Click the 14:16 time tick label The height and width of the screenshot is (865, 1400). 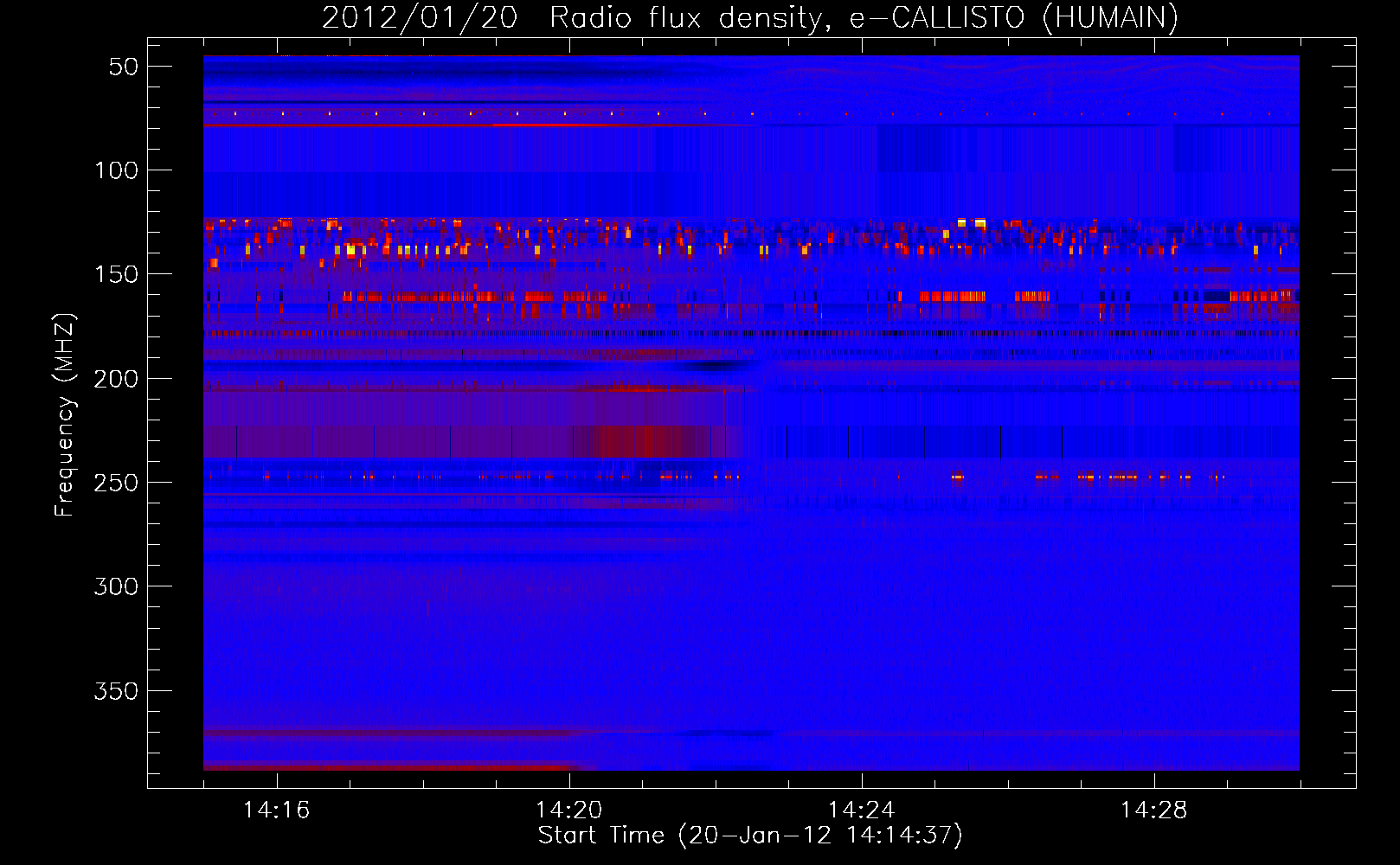coord(276,810)
